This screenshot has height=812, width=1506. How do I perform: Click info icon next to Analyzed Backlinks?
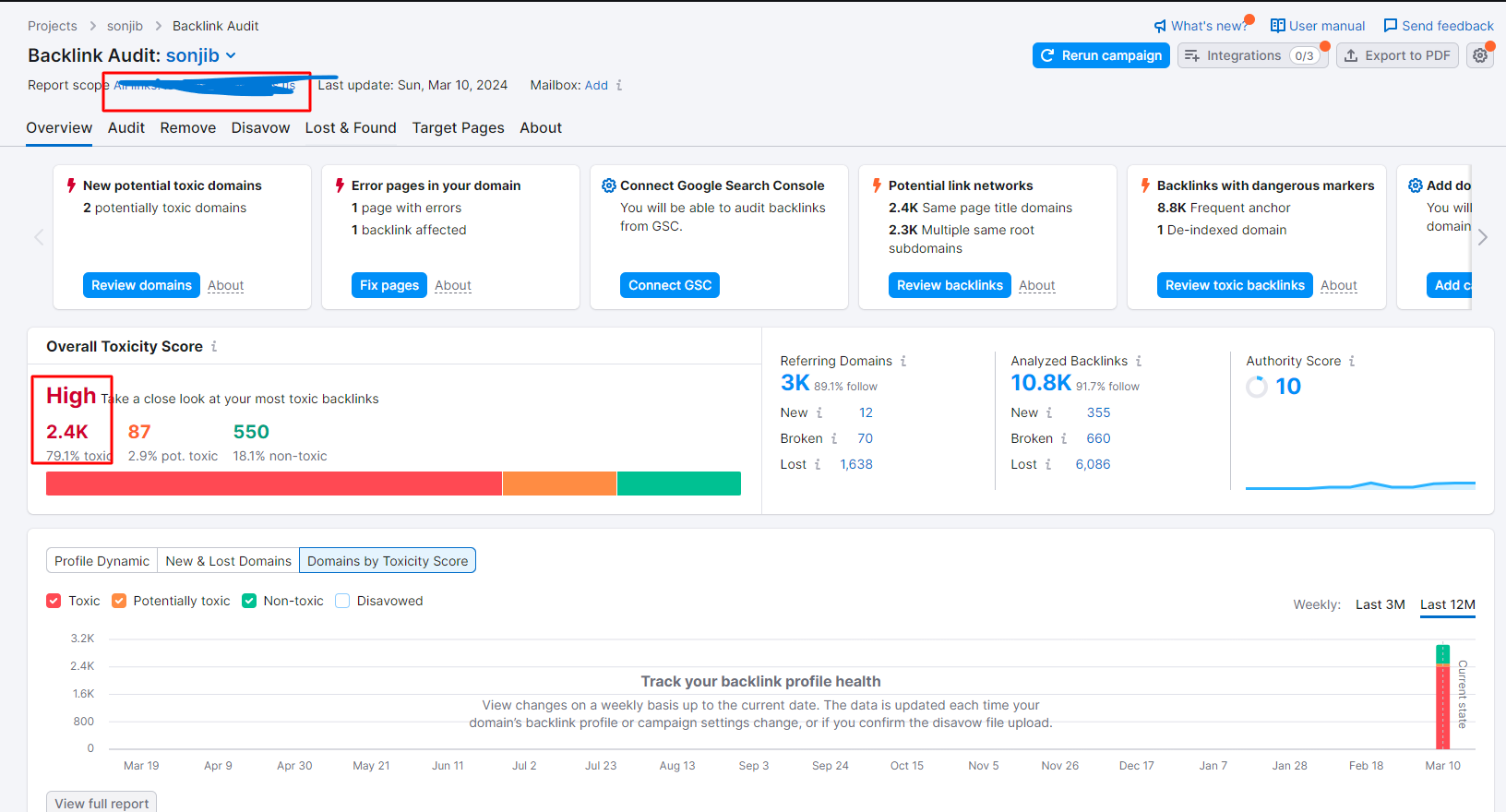tap(1139, 361)
